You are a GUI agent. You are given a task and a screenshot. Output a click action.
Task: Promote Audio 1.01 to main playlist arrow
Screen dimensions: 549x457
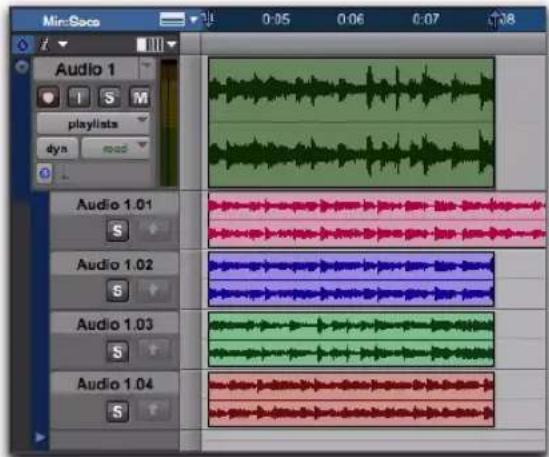153,229
